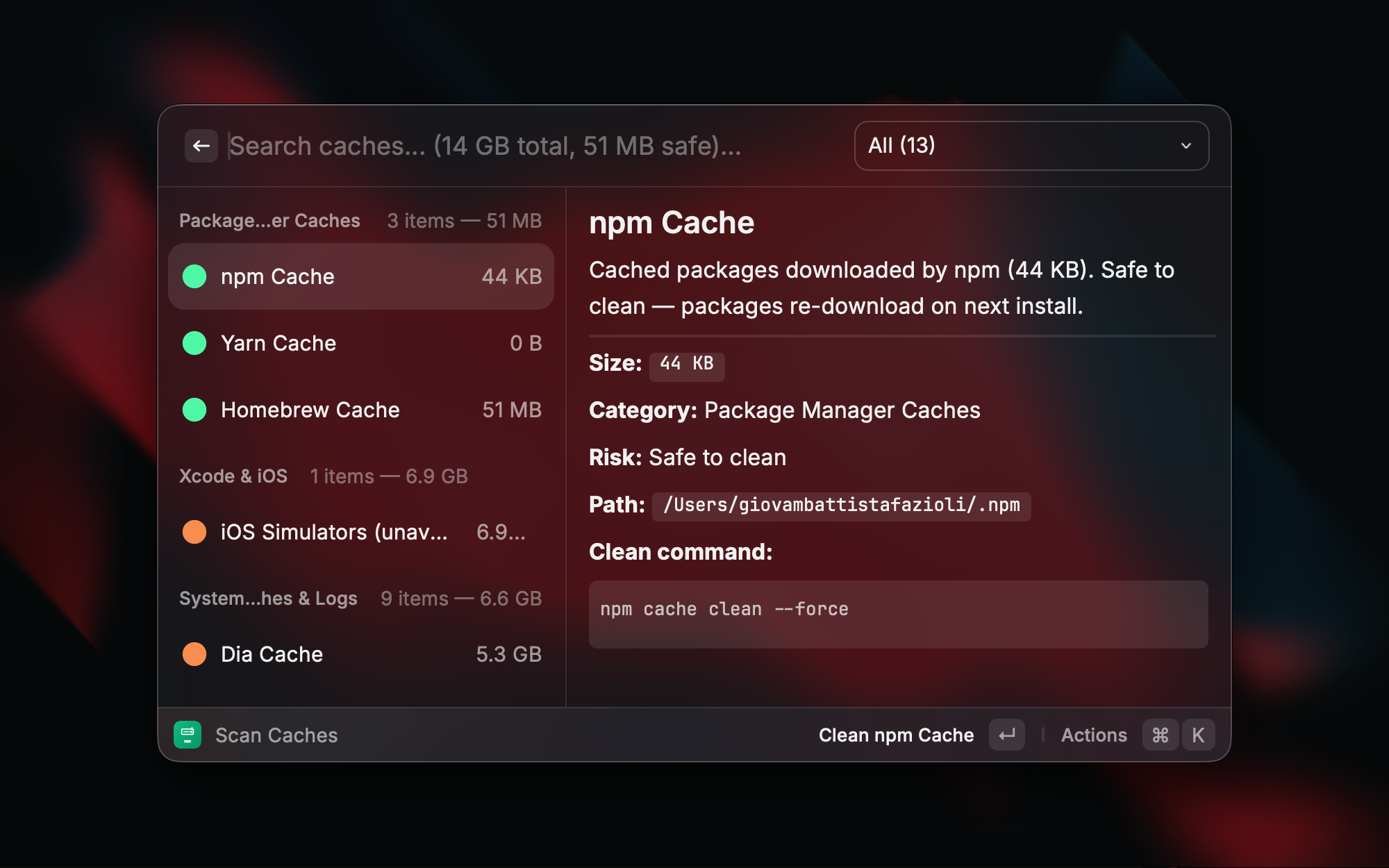Select the Yarn Cache list item
Screen dimensions: 1389x868
361,343
